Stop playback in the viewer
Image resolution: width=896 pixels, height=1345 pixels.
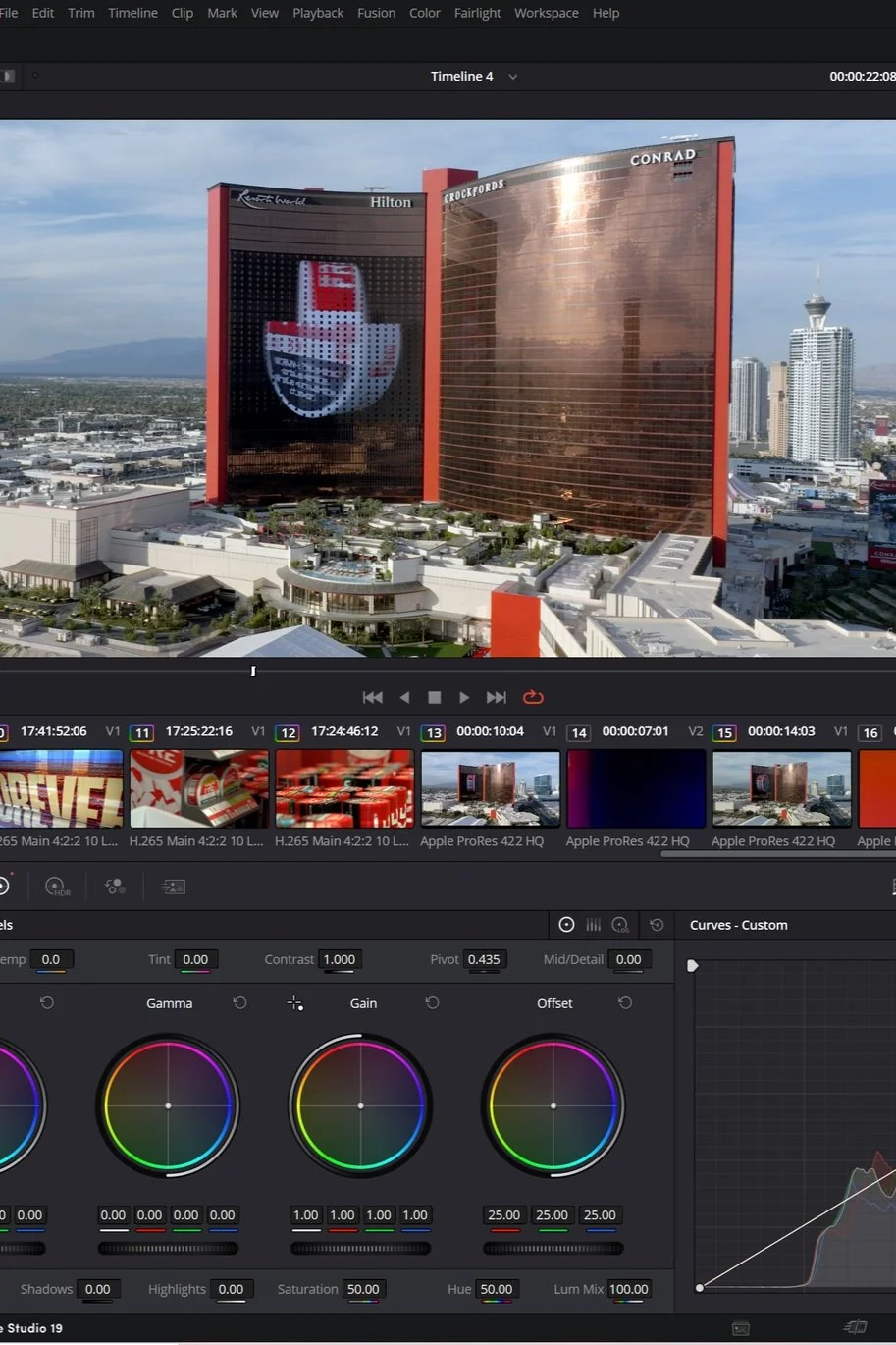tap(434, 697)
